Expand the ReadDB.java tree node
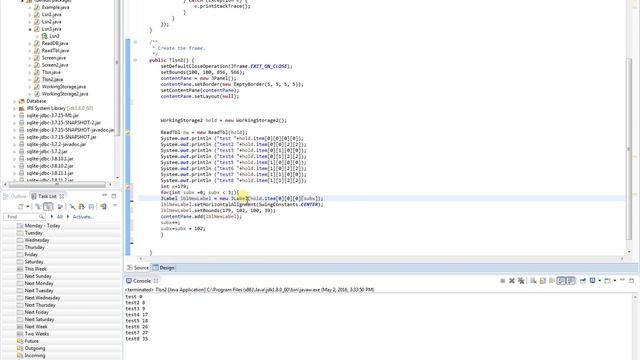The image size is (640, 360). coord(30,44)
